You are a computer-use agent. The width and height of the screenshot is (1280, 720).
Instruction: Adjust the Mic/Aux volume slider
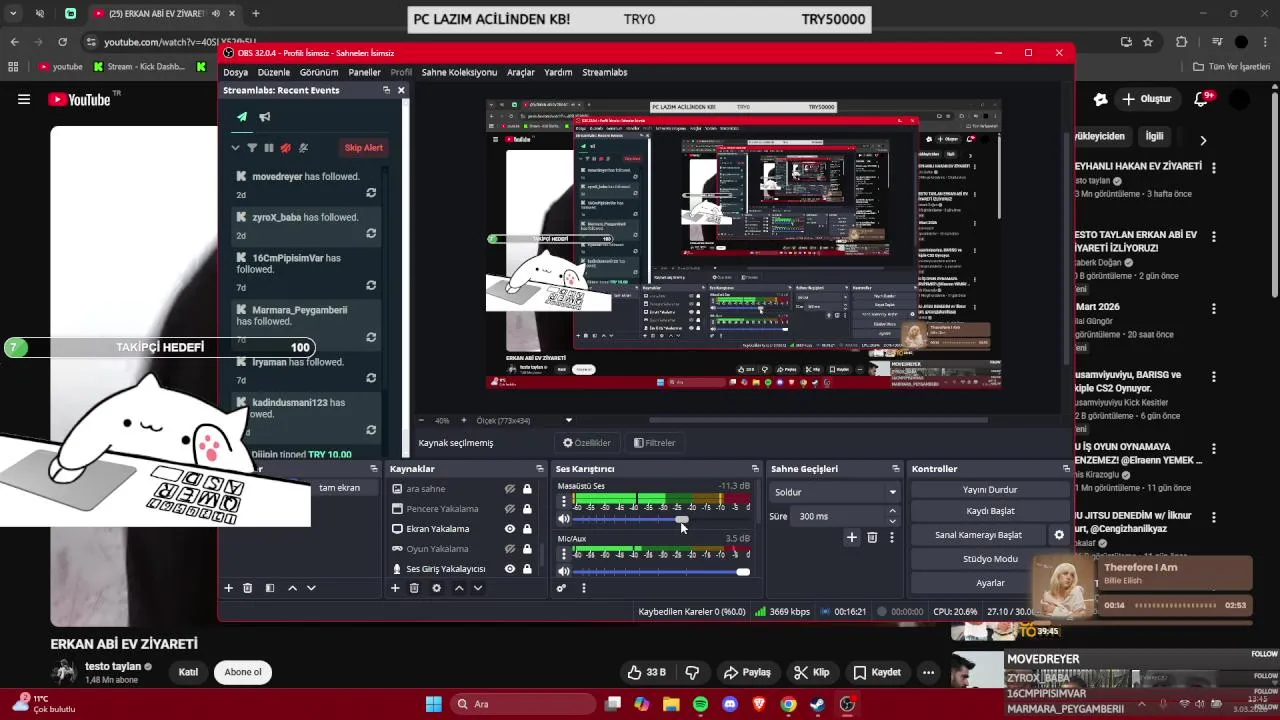coord(660,572)
